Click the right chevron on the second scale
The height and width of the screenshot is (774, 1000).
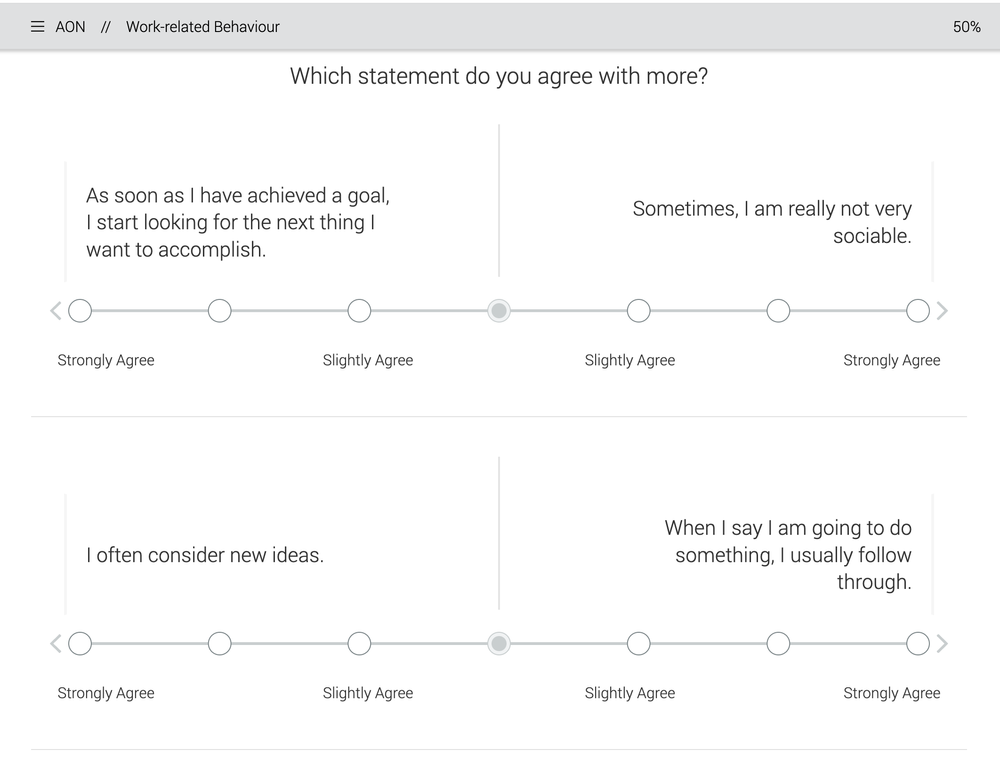point(942,644)
